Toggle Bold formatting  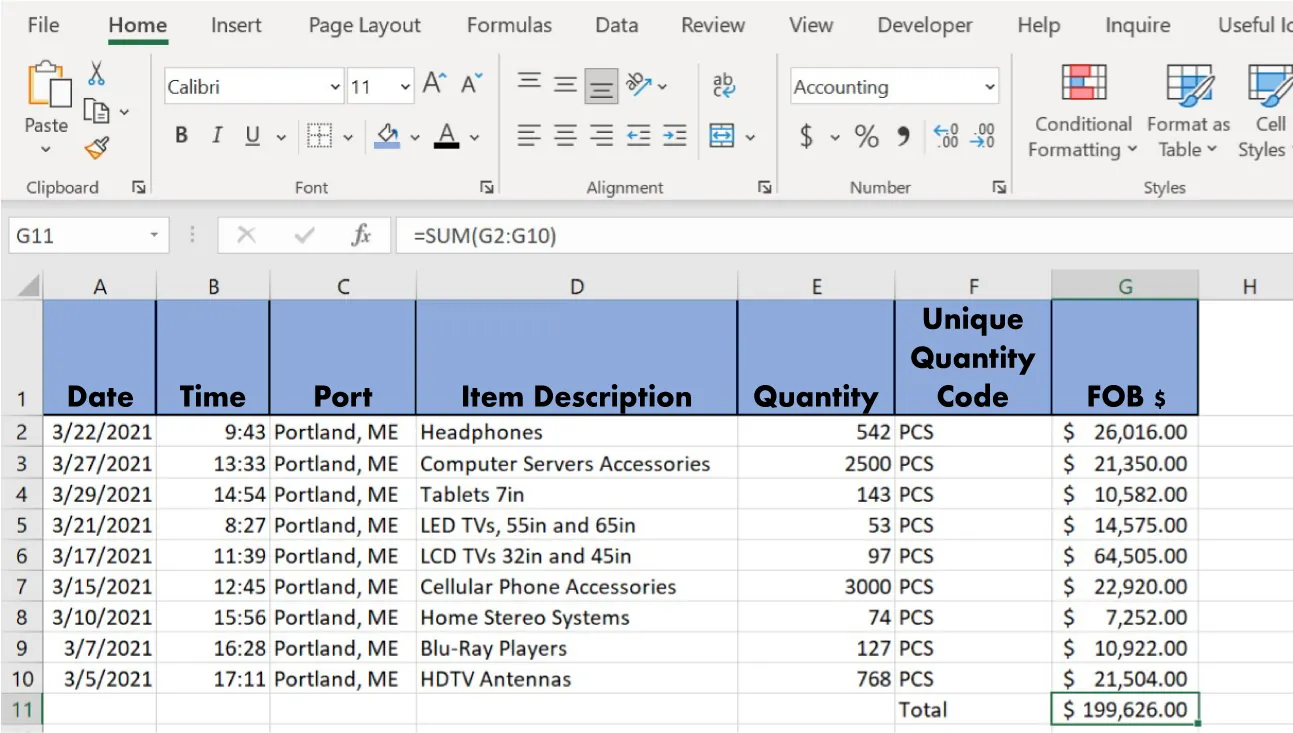181,135
